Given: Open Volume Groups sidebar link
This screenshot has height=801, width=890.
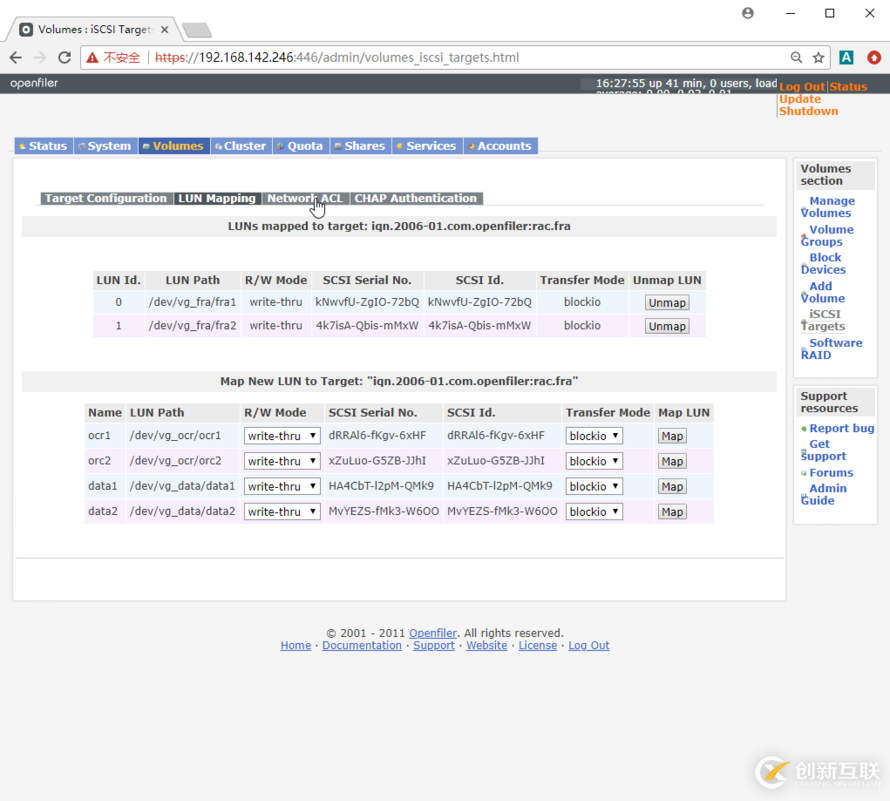Looking at the screenshot, I should [x=828, y=235].
